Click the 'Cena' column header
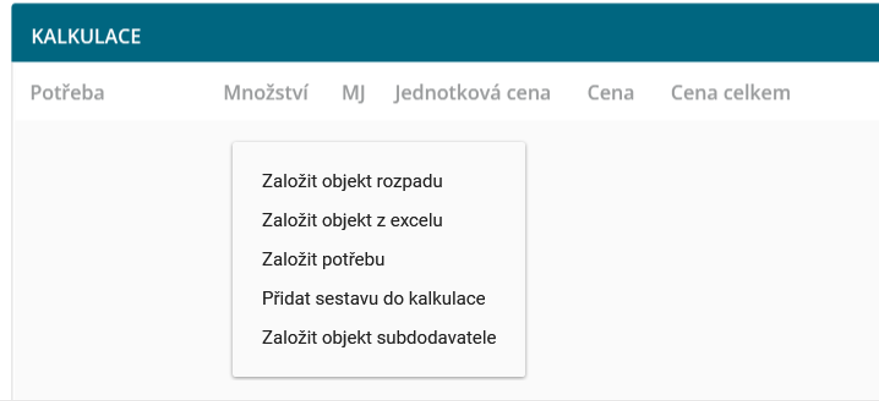The height and width of the screenshot is (401, 879). tap(611, 93)
